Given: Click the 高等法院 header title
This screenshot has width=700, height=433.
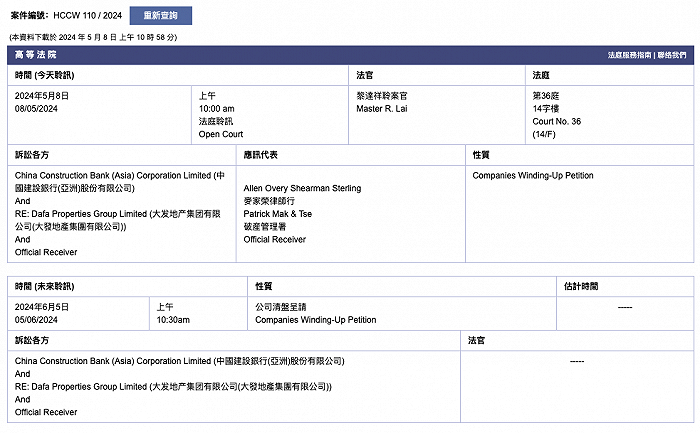Looking at the screenshot, I should pos(36,56).
